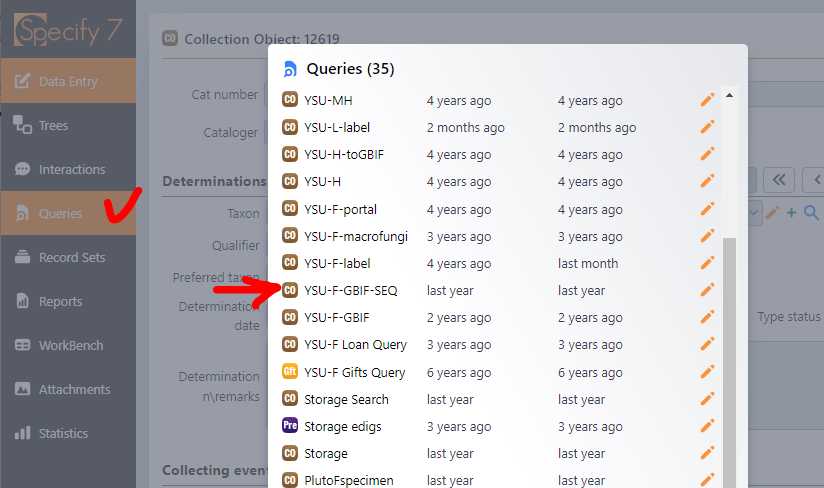Edit the Storage Search query pencil icon
This screenshot has height=488, width=824.
(x=707, y=399)
